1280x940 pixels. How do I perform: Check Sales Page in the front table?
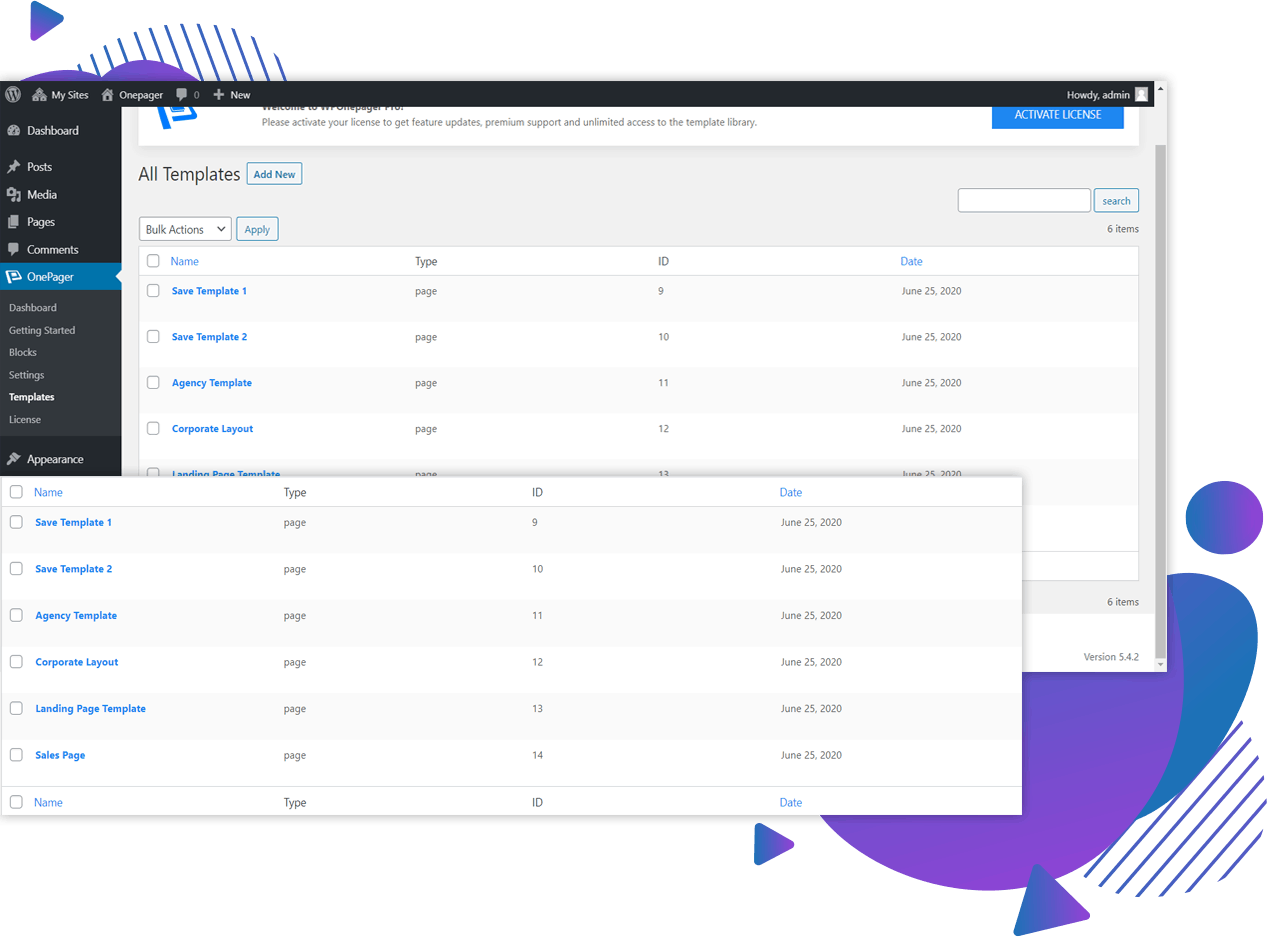(x=16, y=754)
